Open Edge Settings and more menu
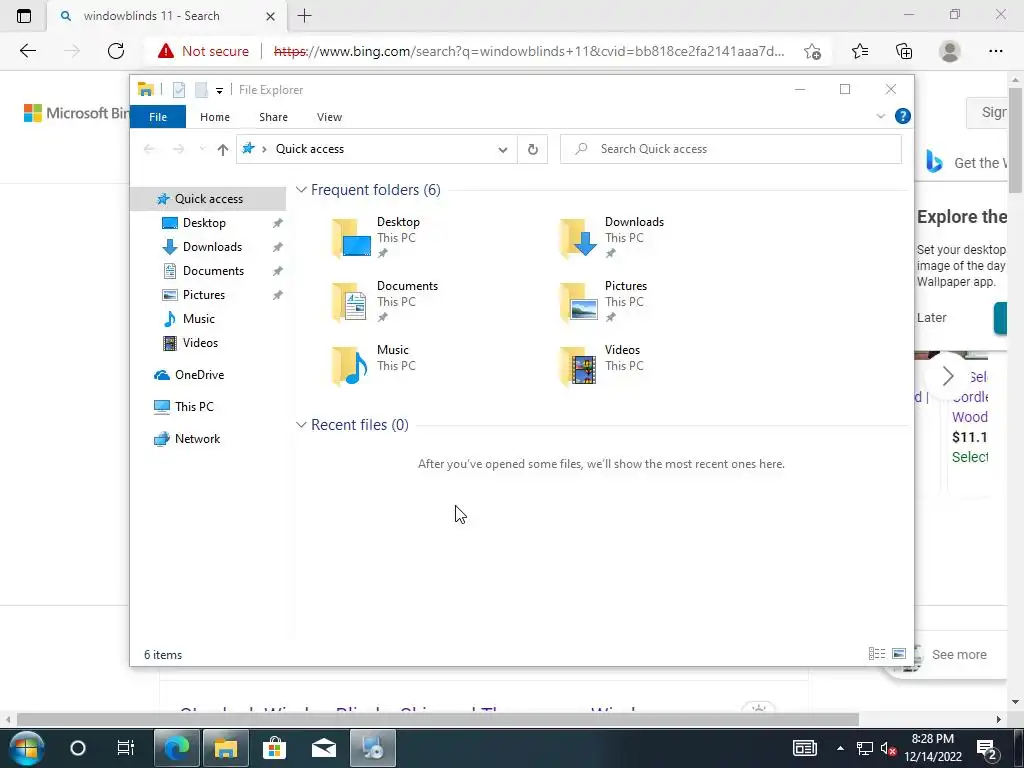Screen dimensions: 1024x768 [x=995, y=51]
